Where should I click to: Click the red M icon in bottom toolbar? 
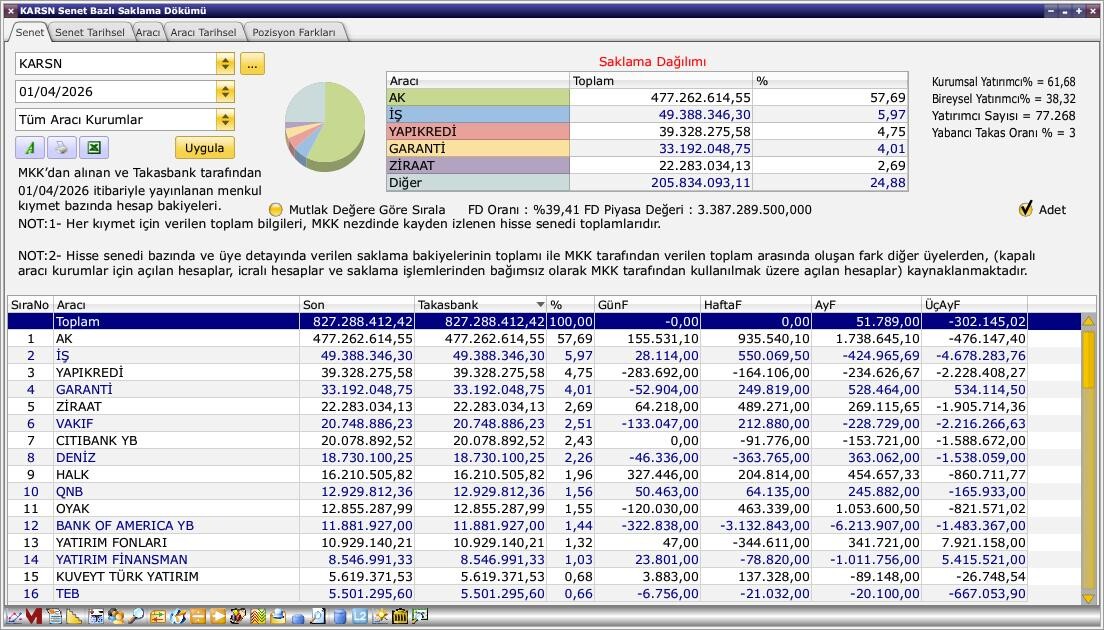[x=34, y=617]
